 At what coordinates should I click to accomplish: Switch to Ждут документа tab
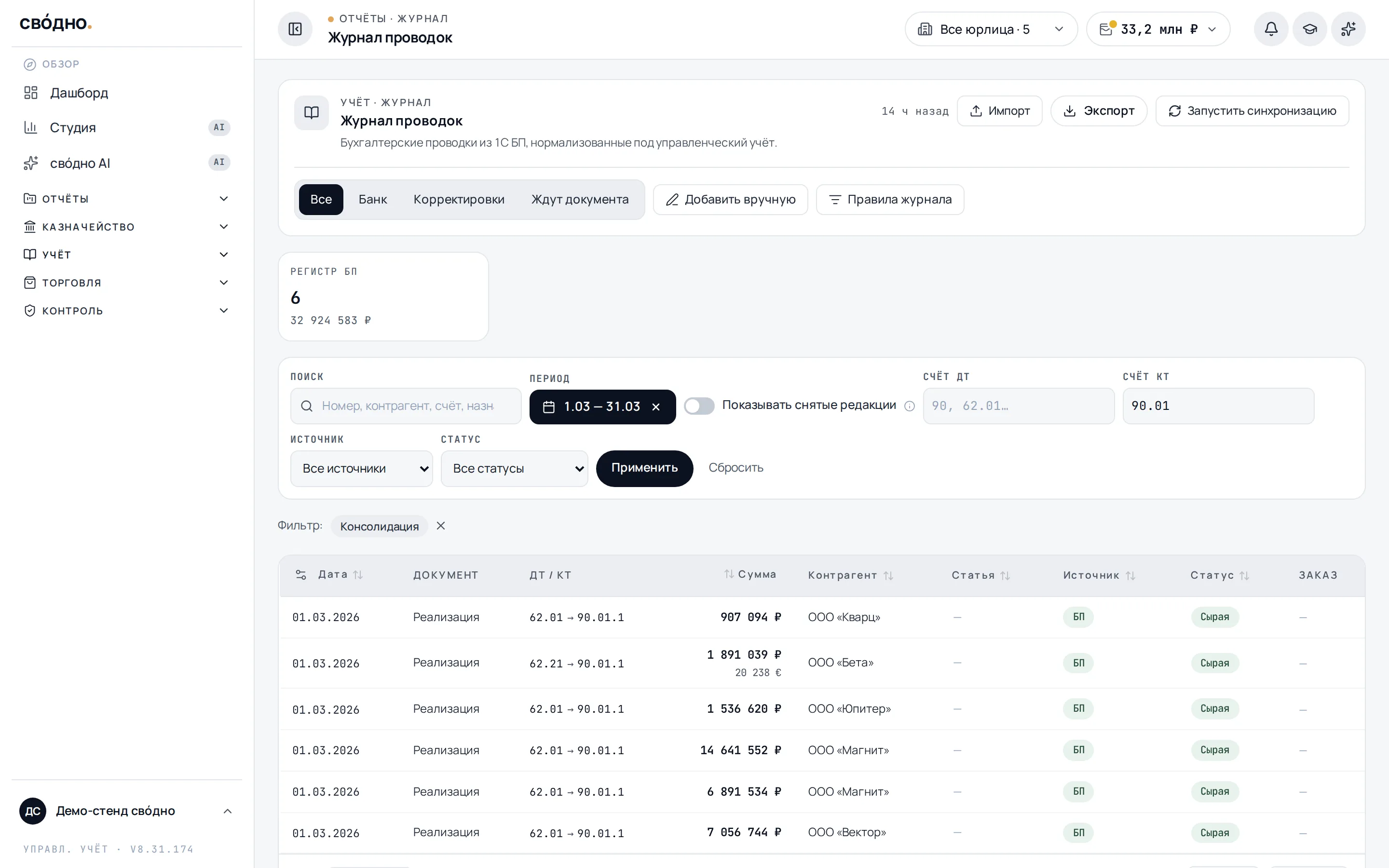(580, 199)
